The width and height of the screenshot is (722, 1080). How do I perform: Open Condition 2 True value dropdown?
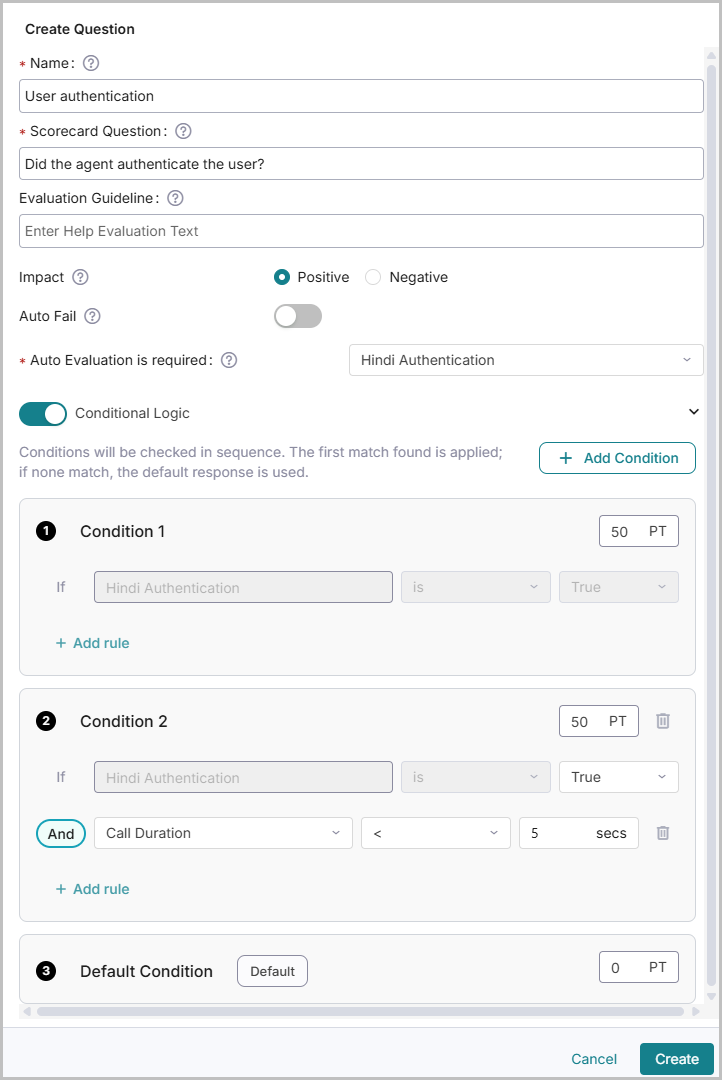coord(619,777)
